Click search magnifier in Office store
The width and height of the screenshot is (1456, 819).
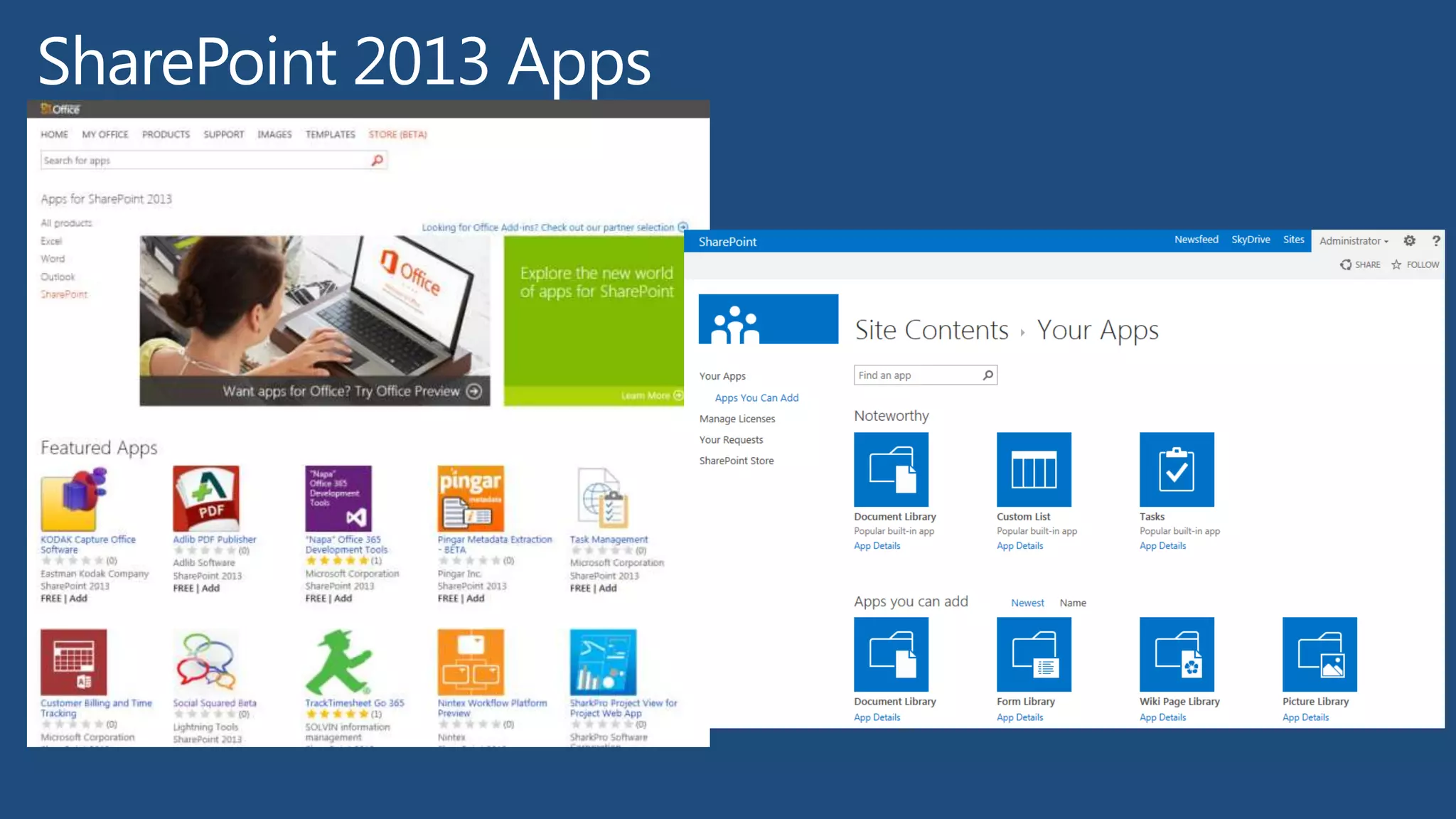click(x=378, y=161)
